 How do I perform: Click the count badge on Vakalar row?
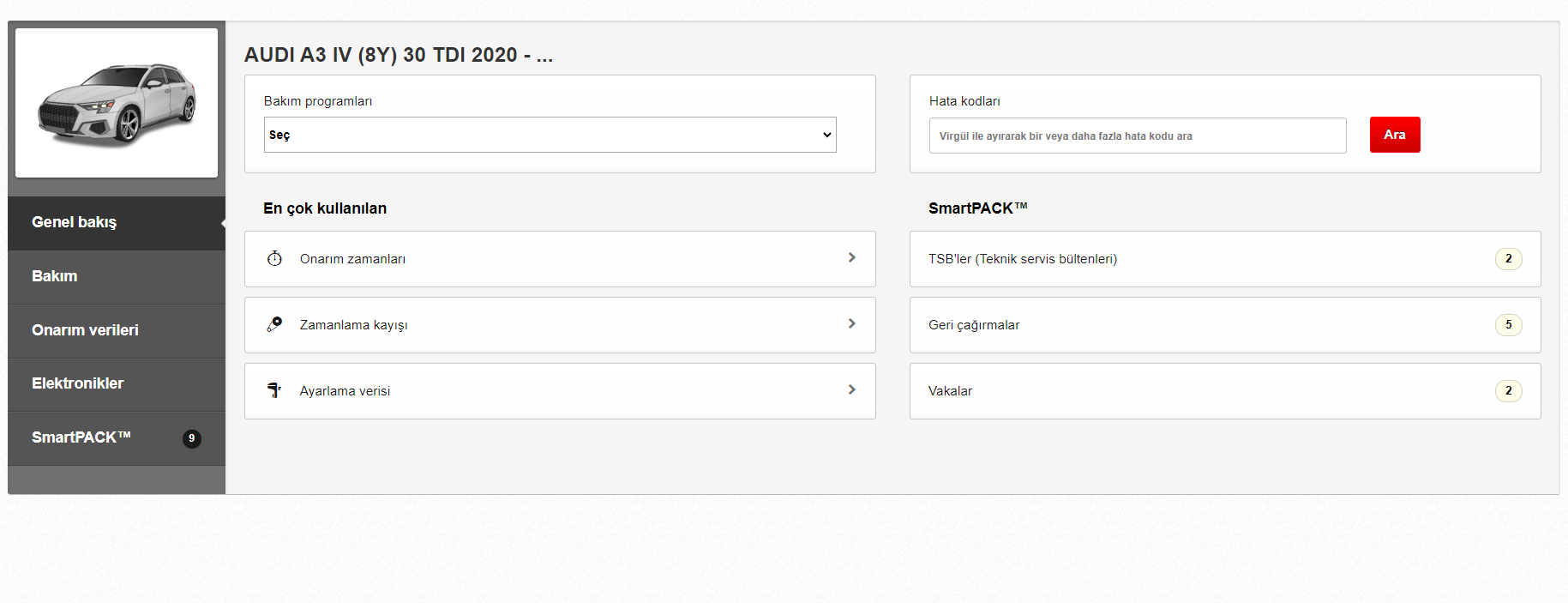coord(1509,391)
